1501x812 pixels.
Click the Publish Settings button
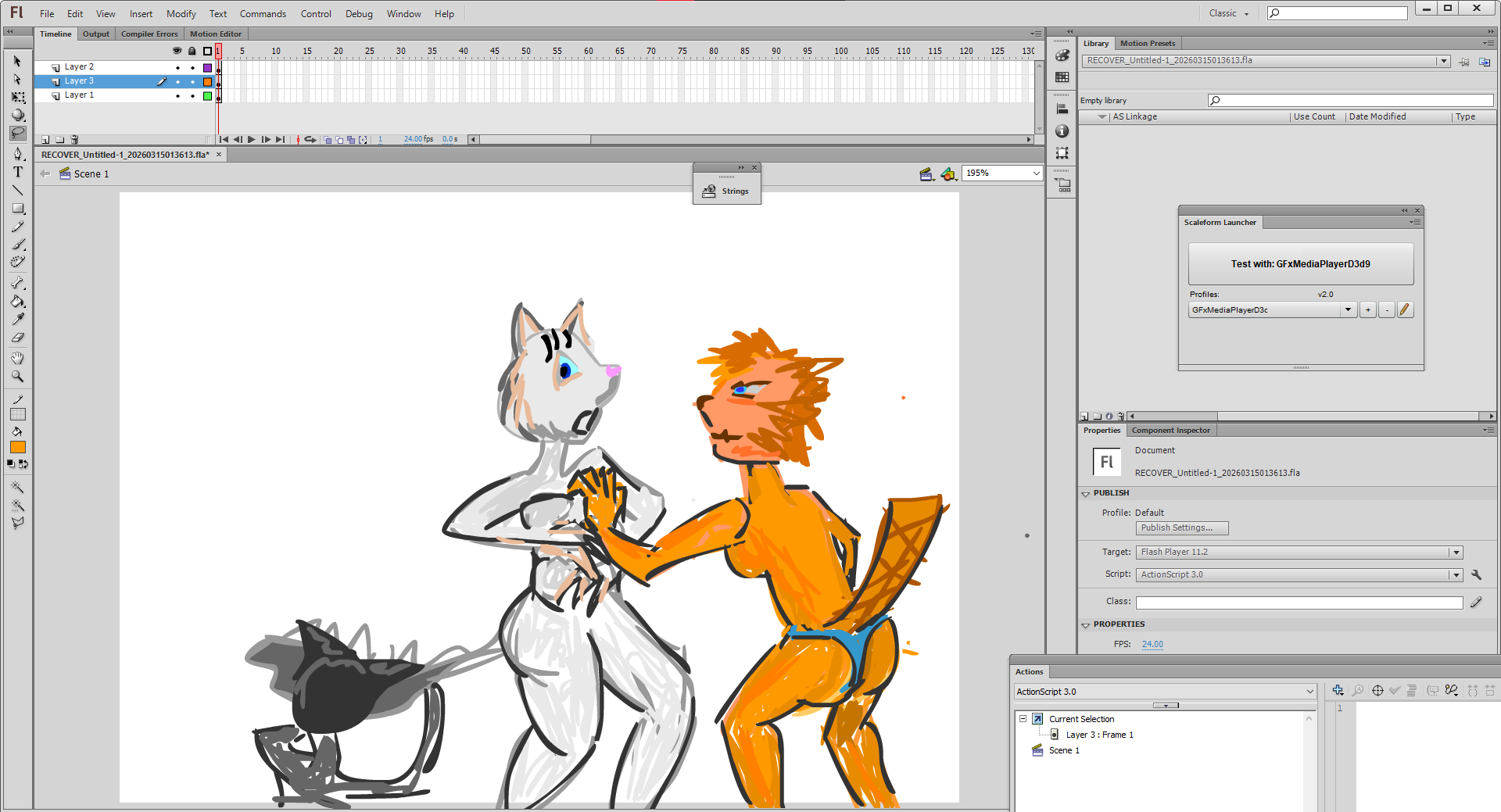1181,528
